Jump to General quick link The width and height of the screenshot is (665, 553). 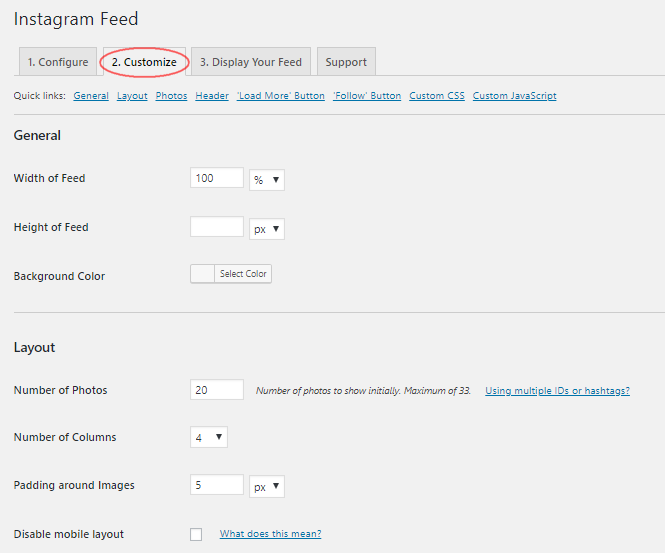[91, 96]
